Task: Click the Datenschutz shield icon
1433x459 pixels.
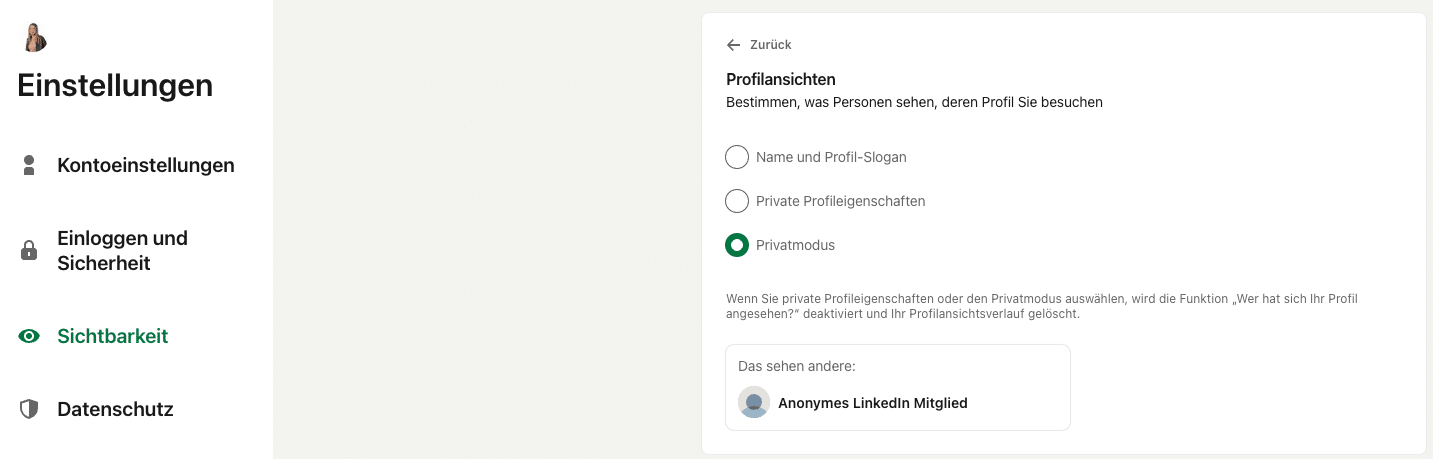Action: pos(29,409)
